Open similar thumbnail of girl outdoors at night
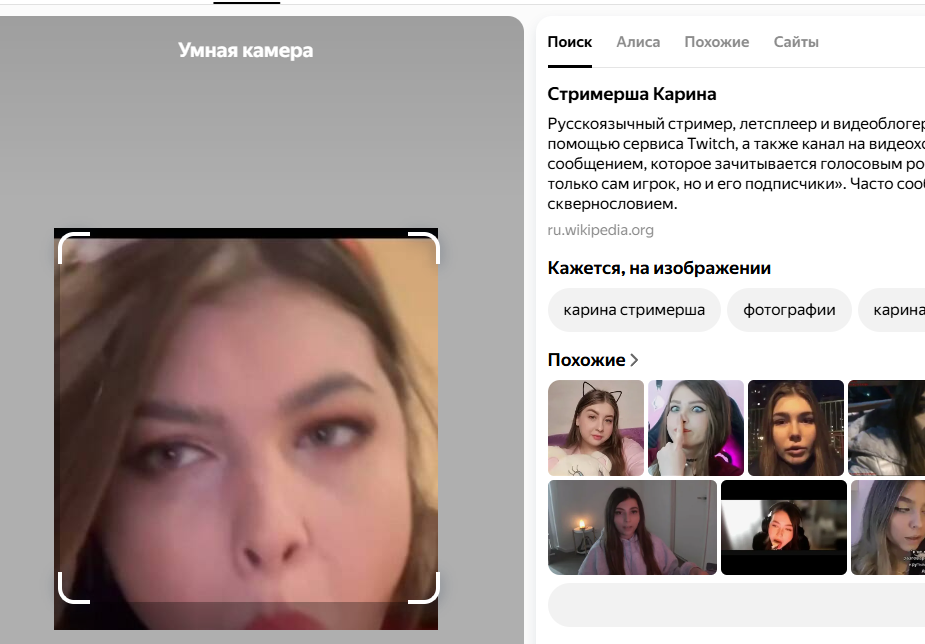 pyautogui.click(x=796, y=428)
